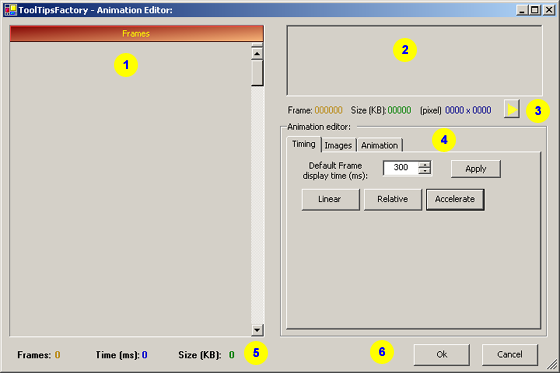Viewport: 560px width, 373px height.
Task: Minimize the Animation Editor window
Action: coord(522,10)
